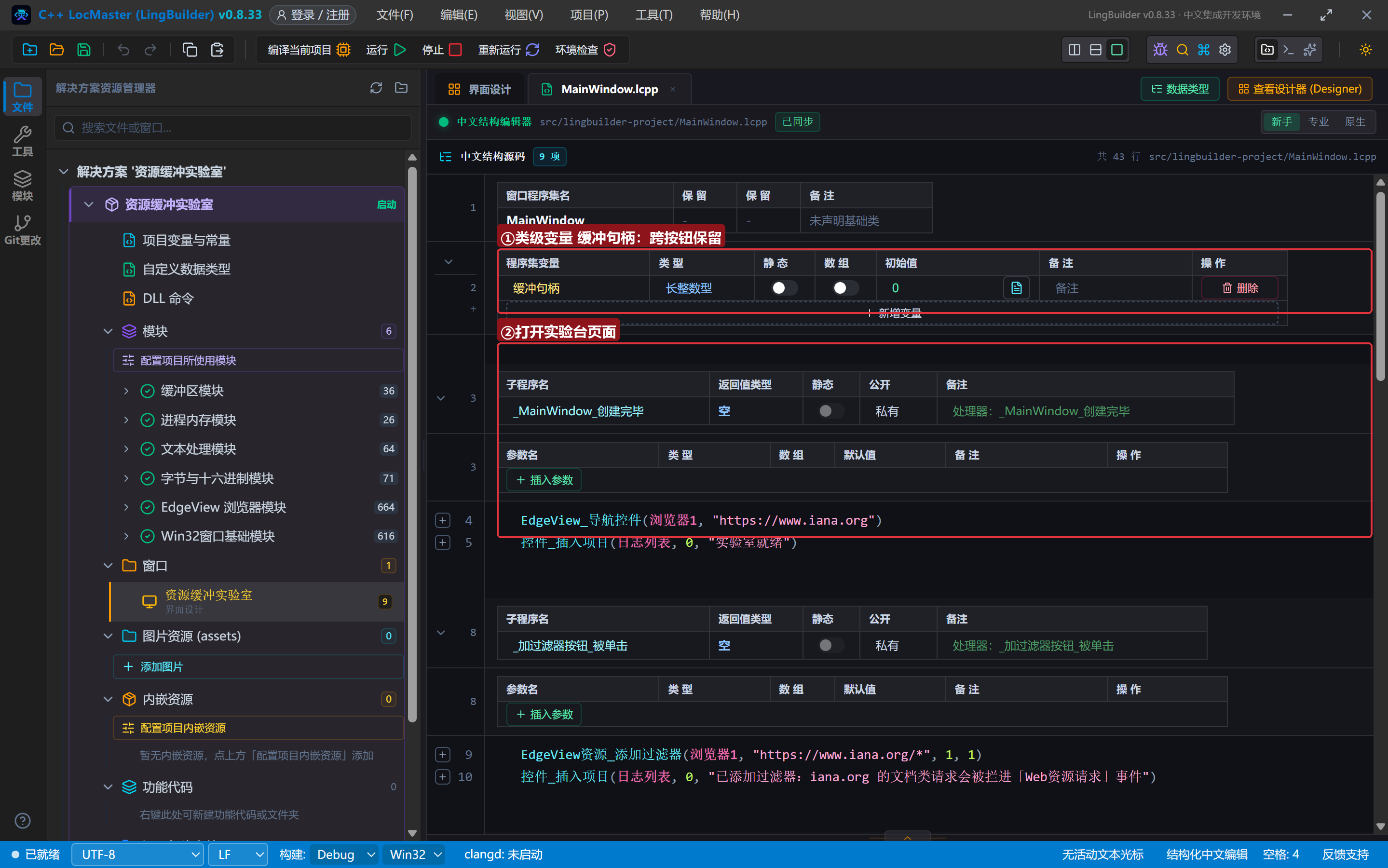Click the help question mark icon

[22, 820]
